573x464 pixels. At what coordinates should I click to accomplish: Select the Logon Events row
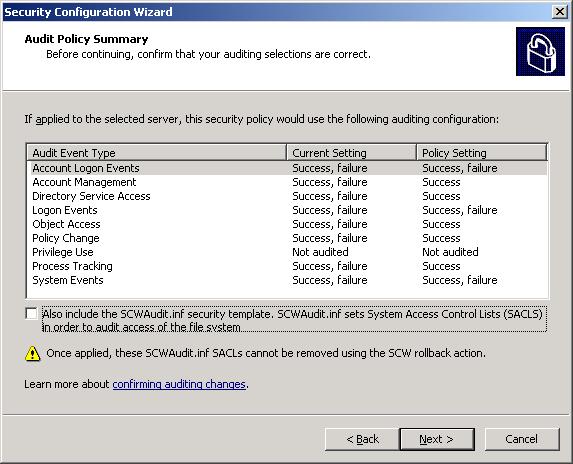click(287, 210)
